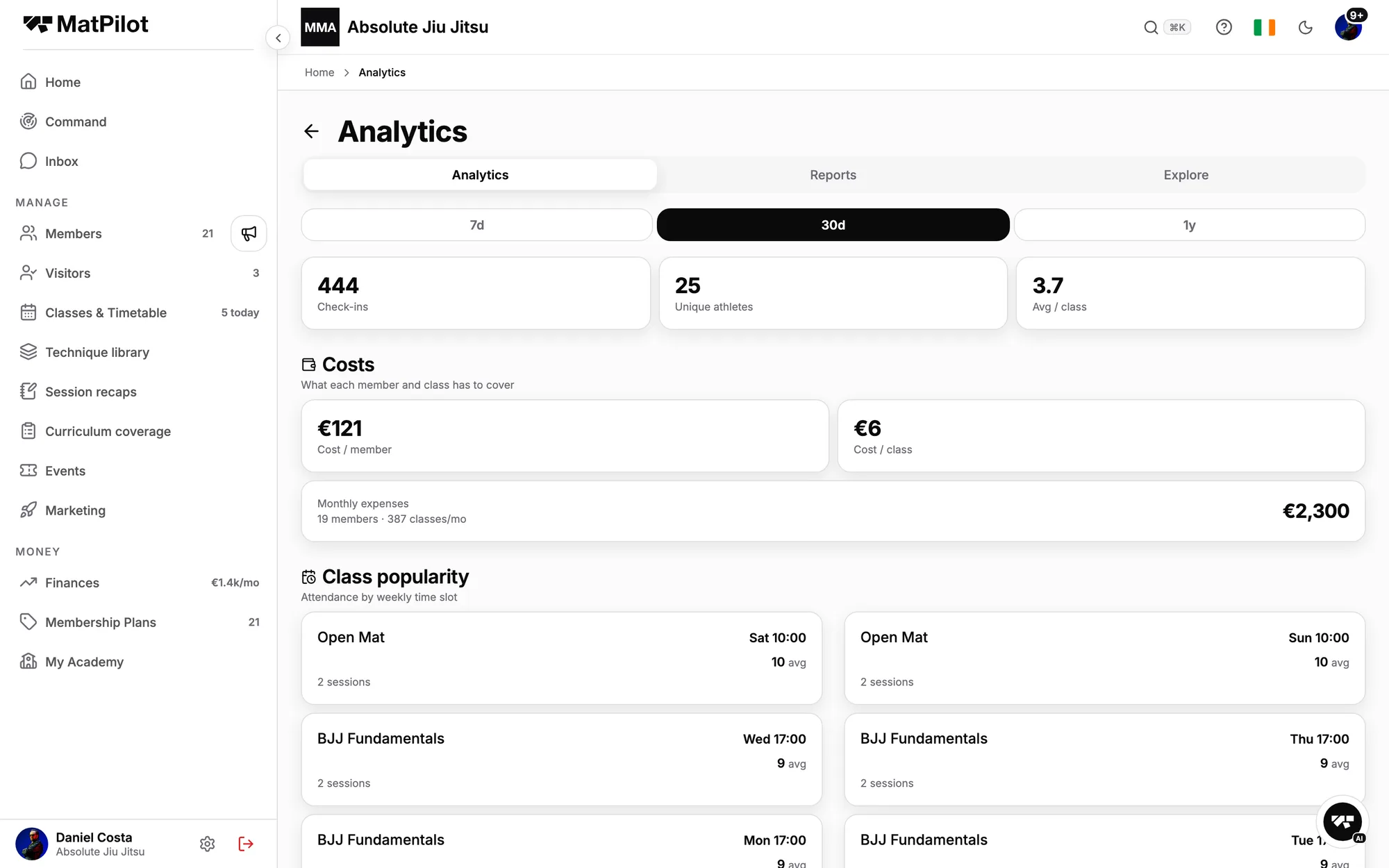The height and width of the screenshot is (868, 1389).
Task: Log out using the red exit icon
Action: (x=246, y=844)
